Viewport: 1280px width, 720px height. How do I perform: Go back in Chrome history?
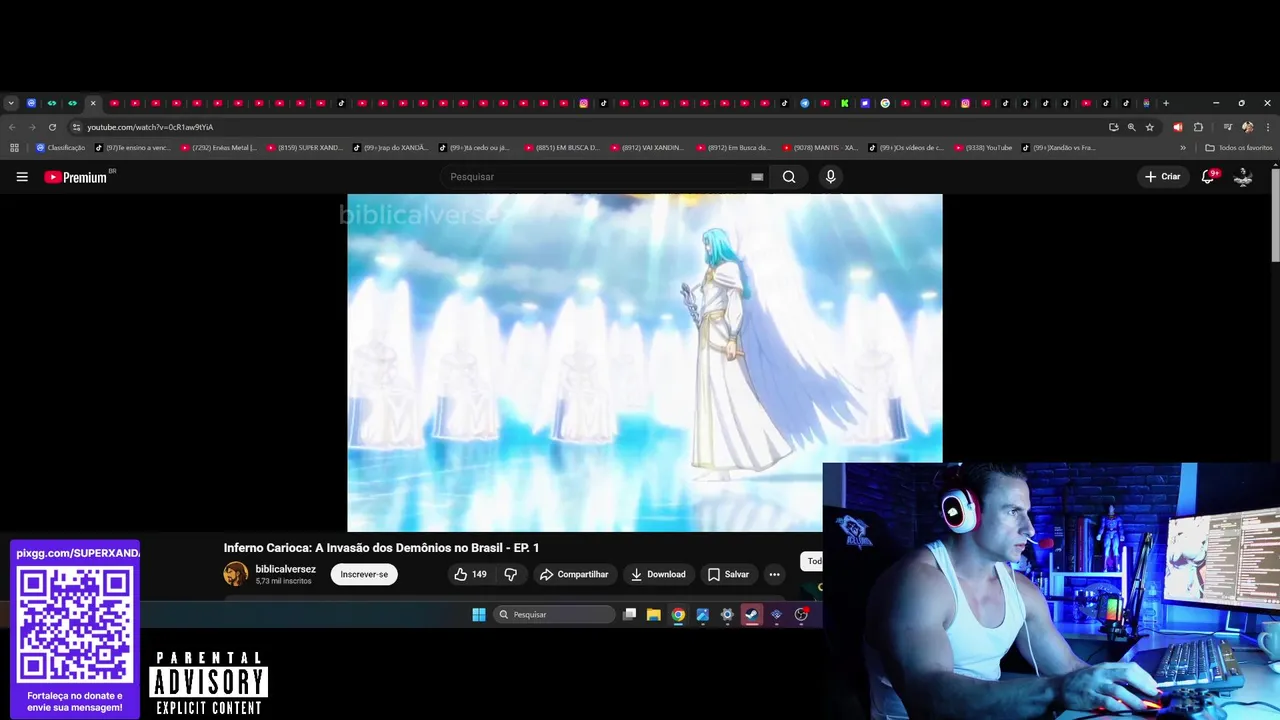(x=12, y=127)
